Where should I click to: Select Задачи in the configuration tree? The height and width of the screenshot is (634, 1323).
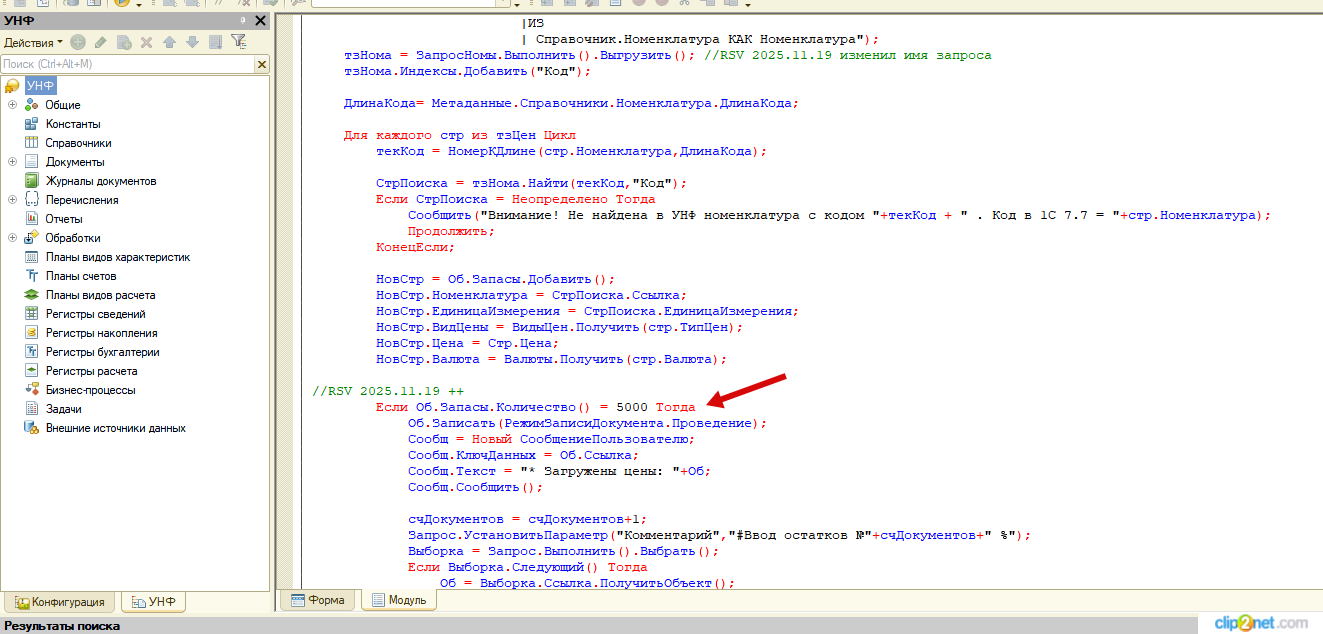[63, 409]
